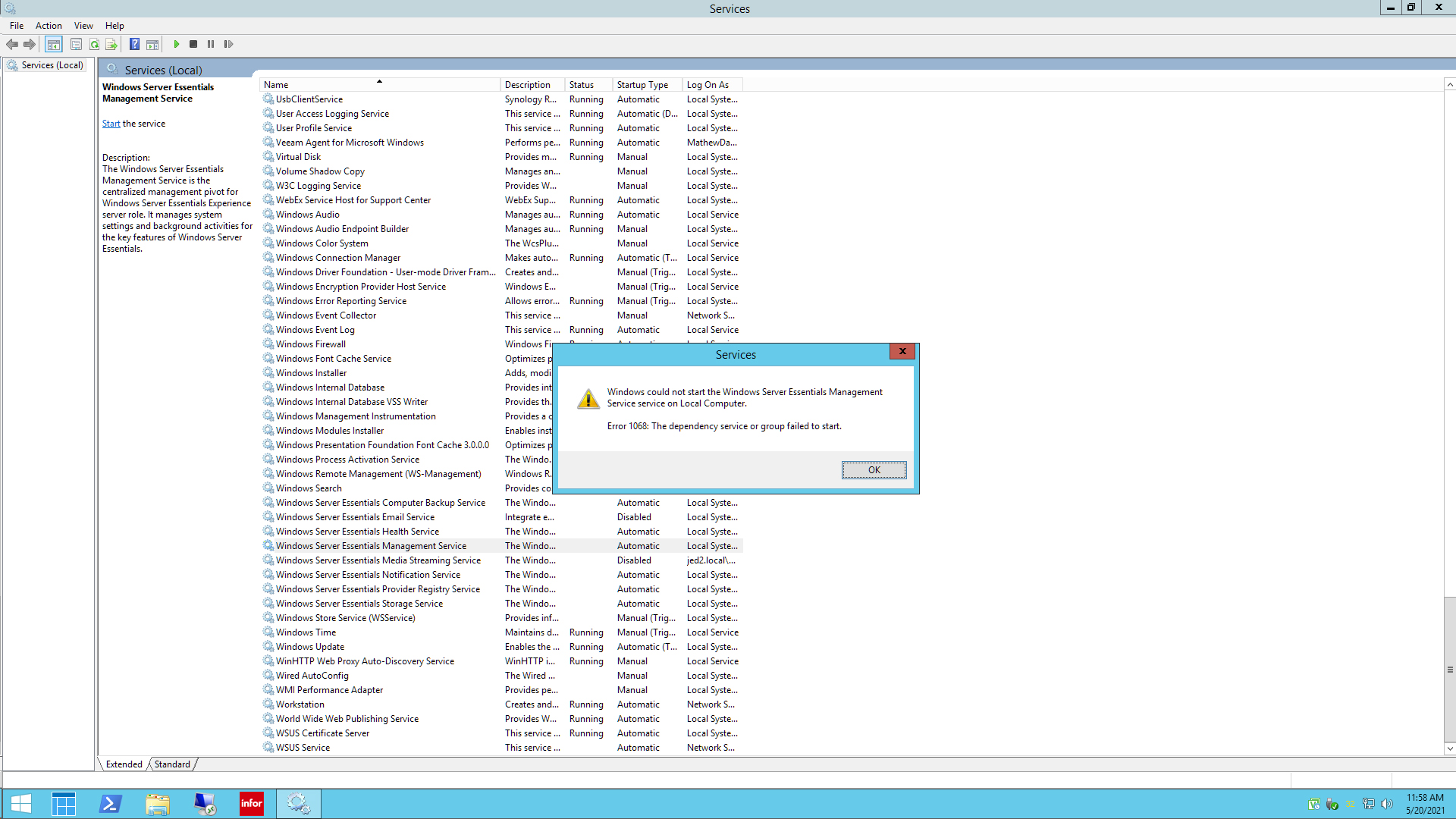Open PowerShell from the taskbar
The image size is (1456, 819).
coord(111,804)
